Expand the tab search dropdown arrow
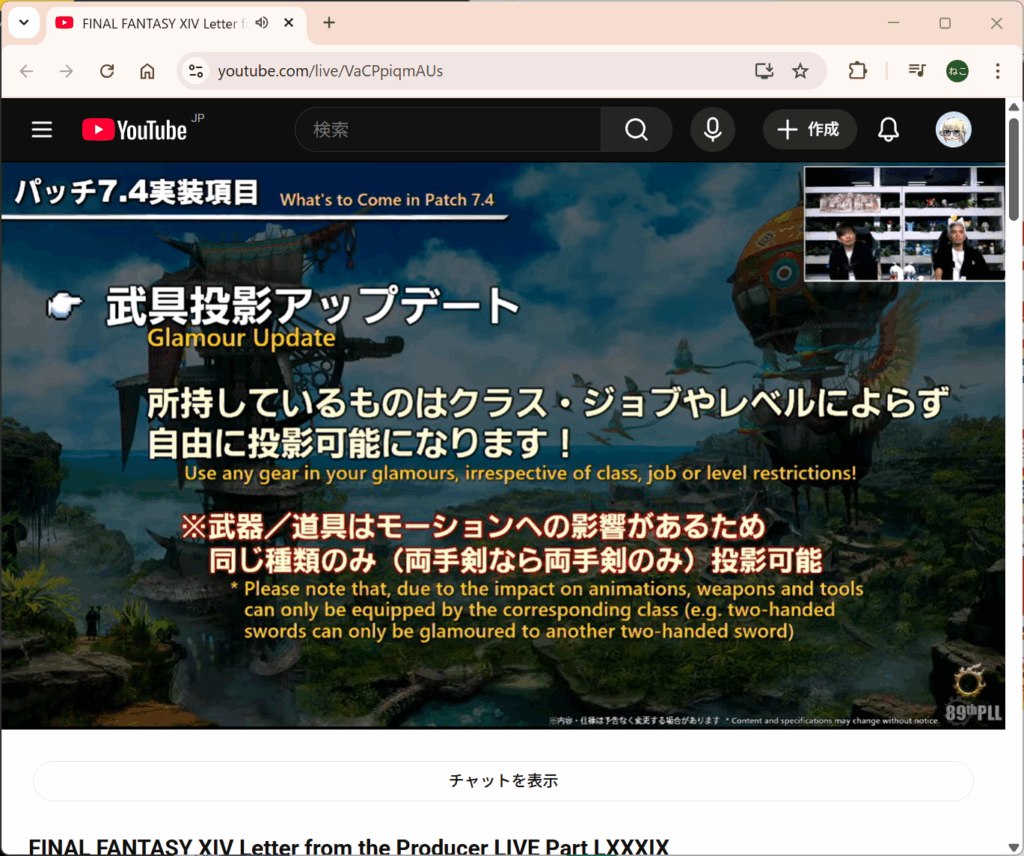The width and height of the screenshot is (1024, 856). coord(22,23)
